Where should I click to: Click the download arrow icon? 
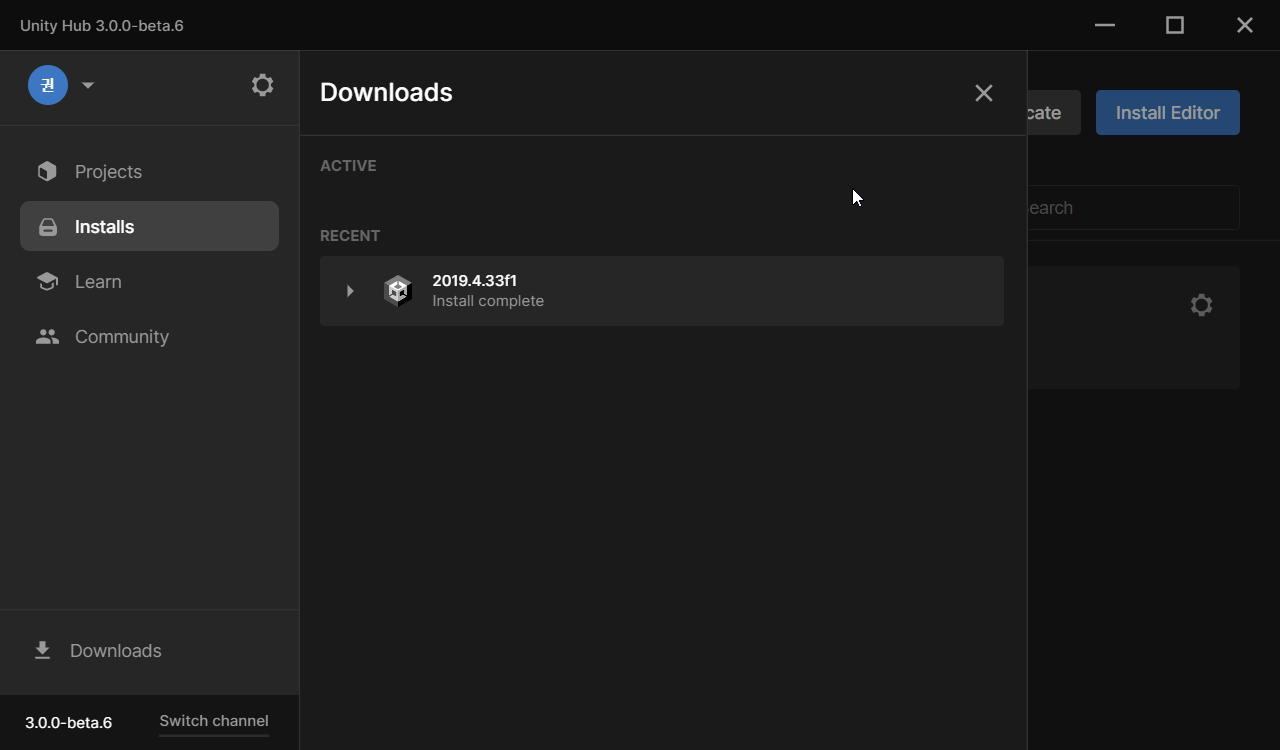pos(42,651)
